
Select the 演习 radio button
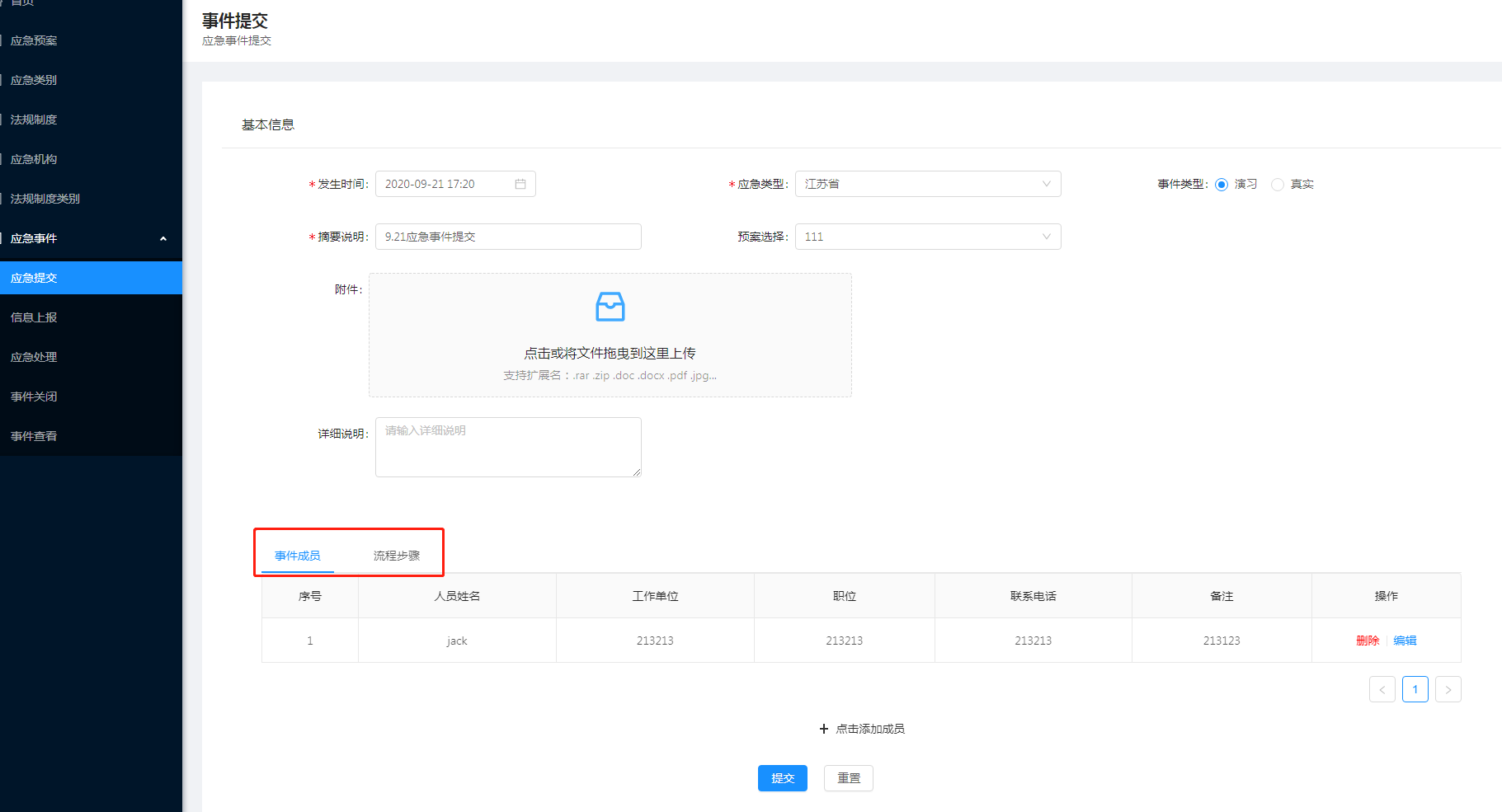[1222, 185]
